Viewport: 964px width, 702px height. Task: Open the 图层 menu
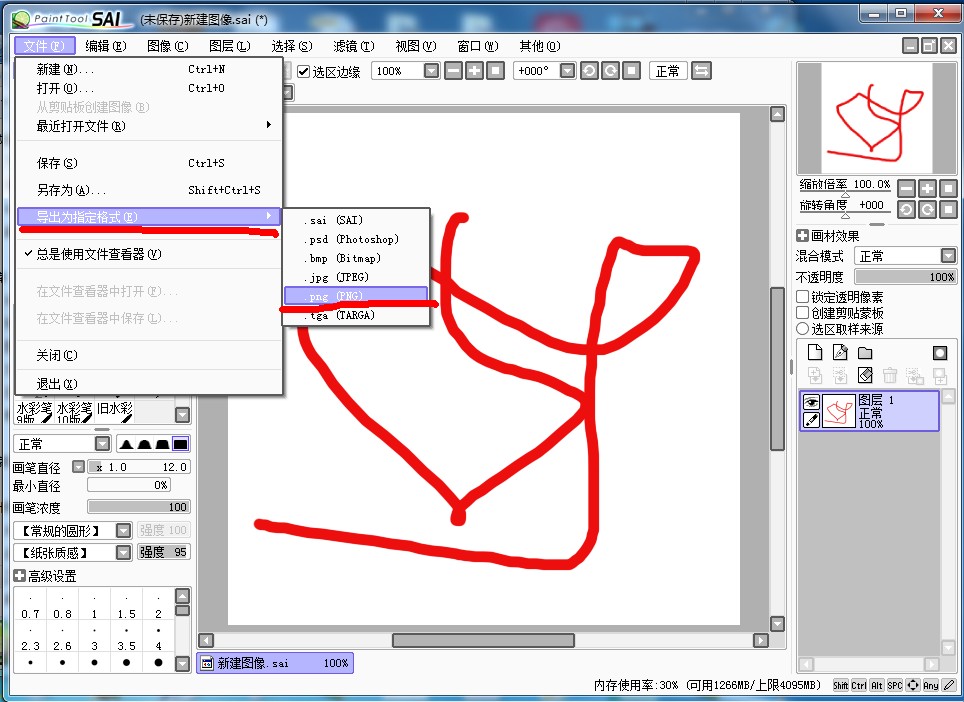point(230,46)
